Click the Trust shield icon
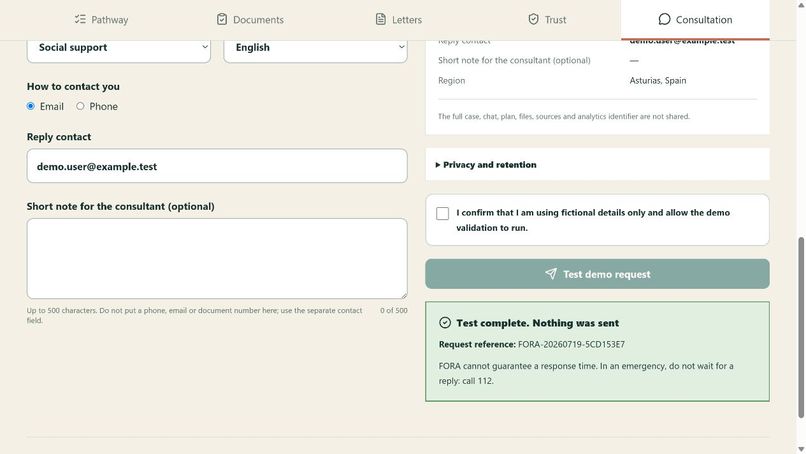This screenshot has width=806, height=454. (534, 20)
